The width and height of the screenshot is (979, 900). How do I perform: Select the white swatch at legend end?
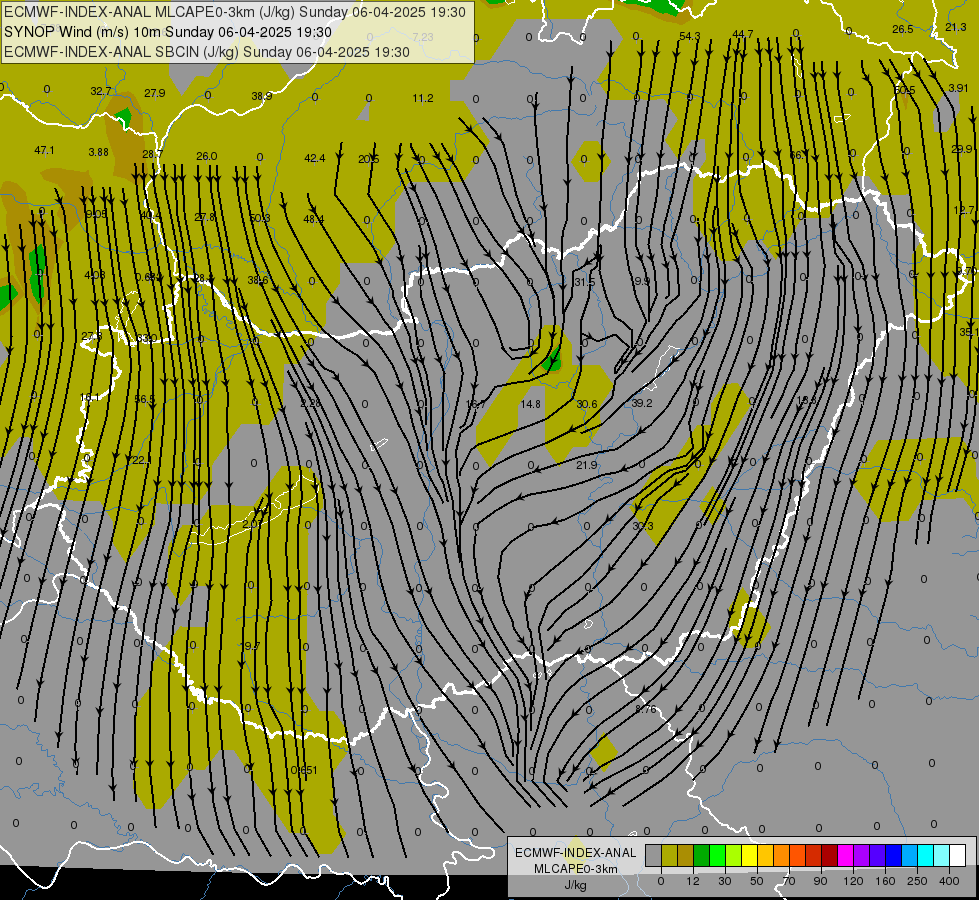click(958, 855)
